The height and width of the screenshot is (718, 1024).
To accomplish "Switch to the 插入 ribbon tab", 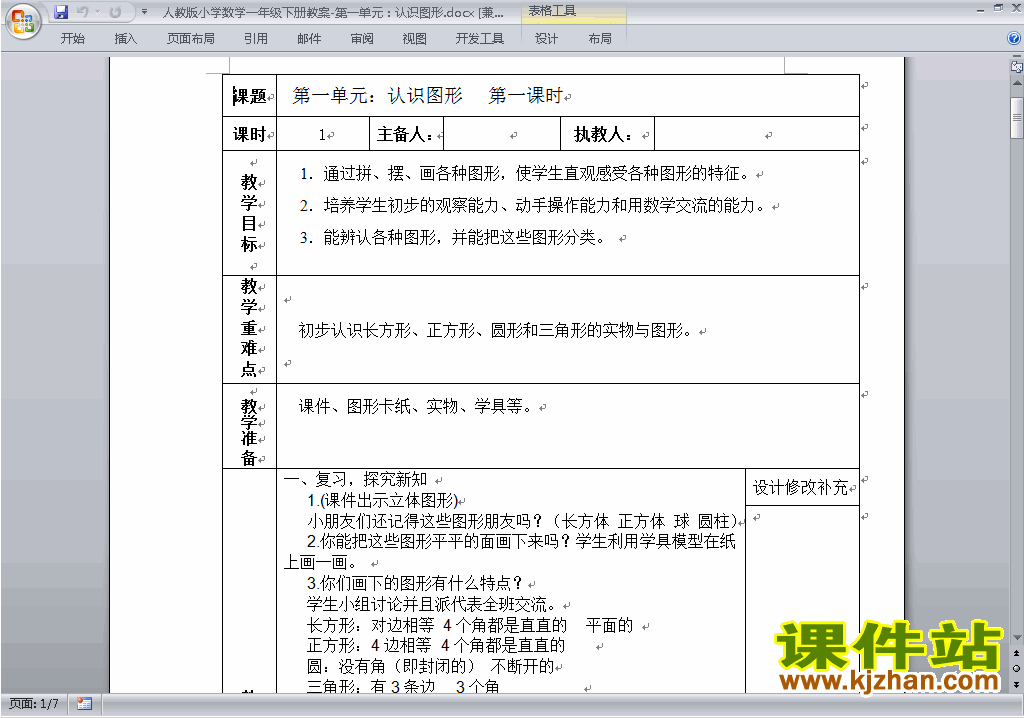I will pos(125,39).
